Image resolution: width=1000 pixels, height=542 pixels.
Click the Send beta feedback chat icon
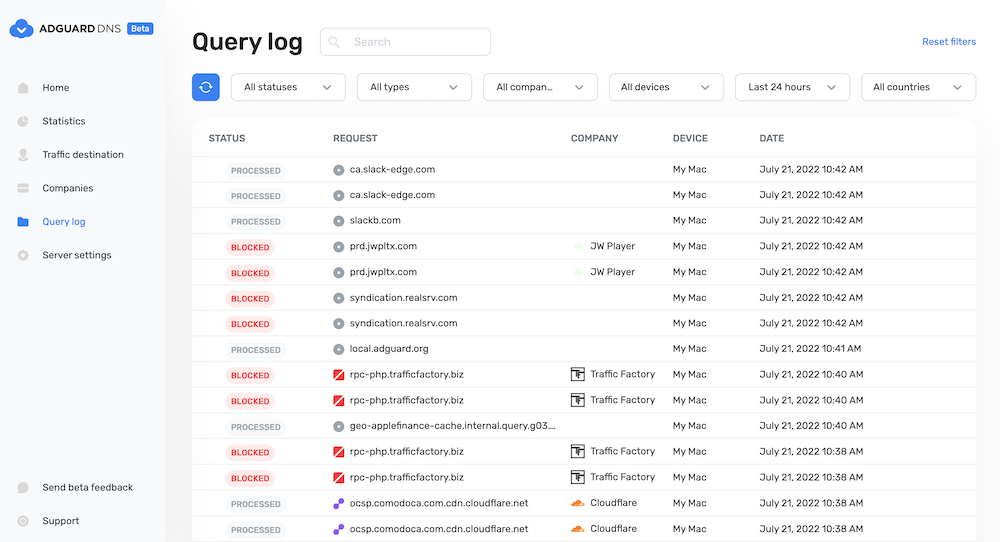(x=23, y=488)
